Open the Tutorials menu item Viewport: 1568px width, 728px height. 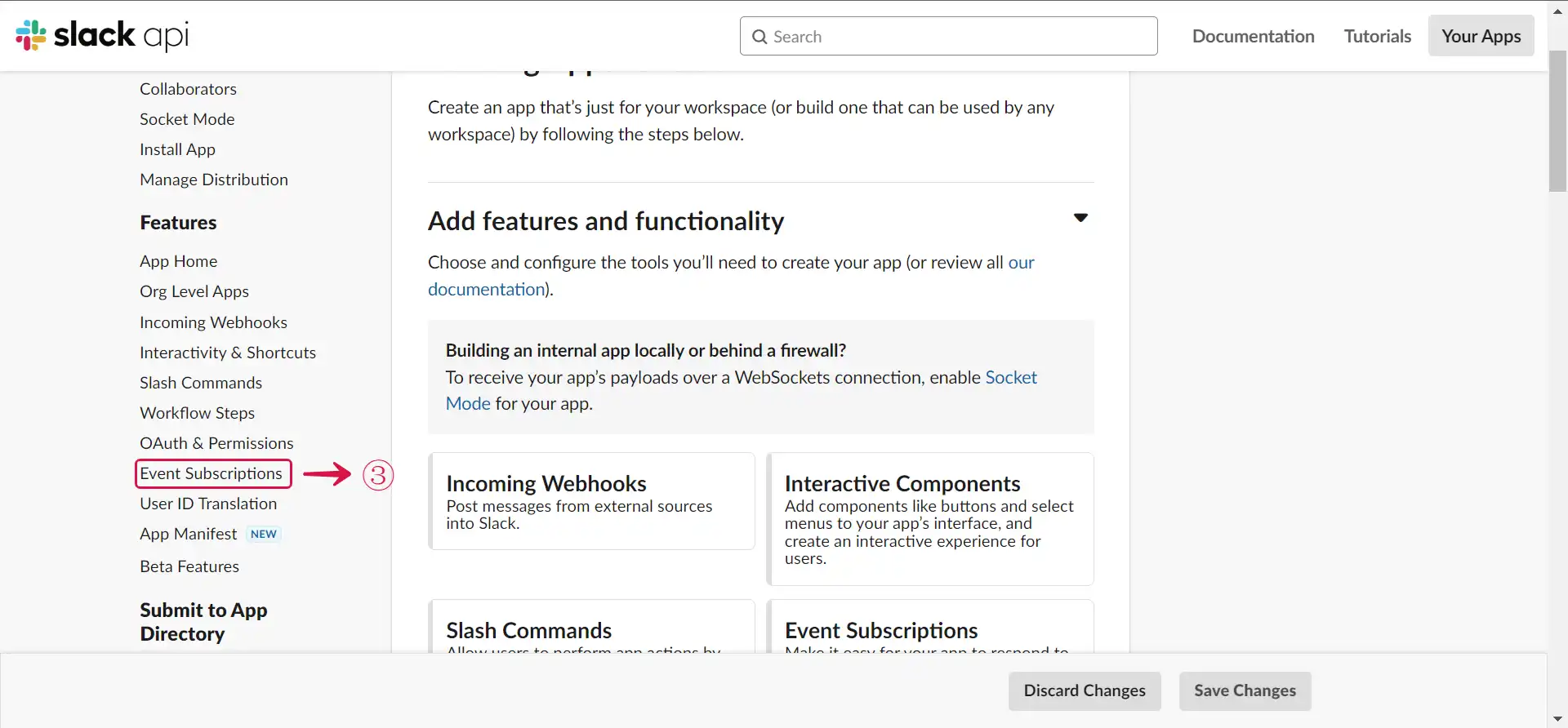(x=1377, y=36)
